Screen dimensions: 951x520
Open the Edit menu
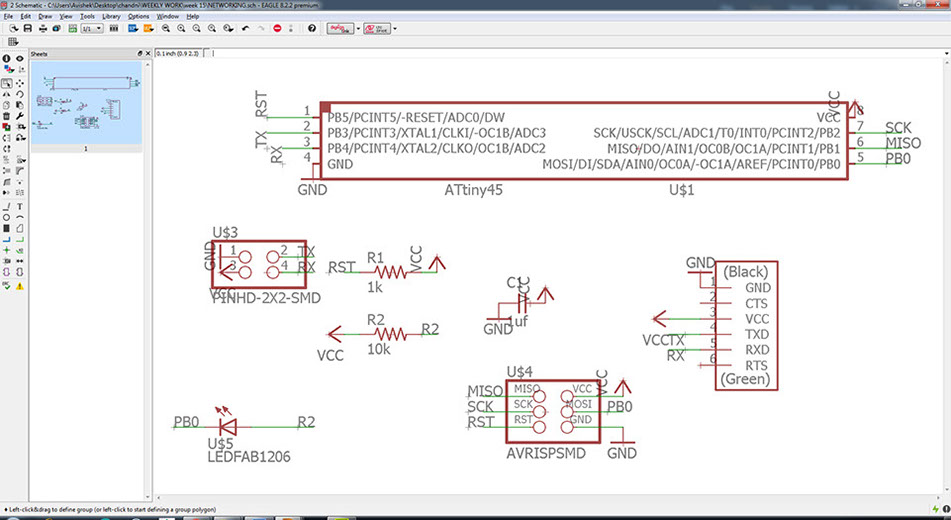coord(25,16)
